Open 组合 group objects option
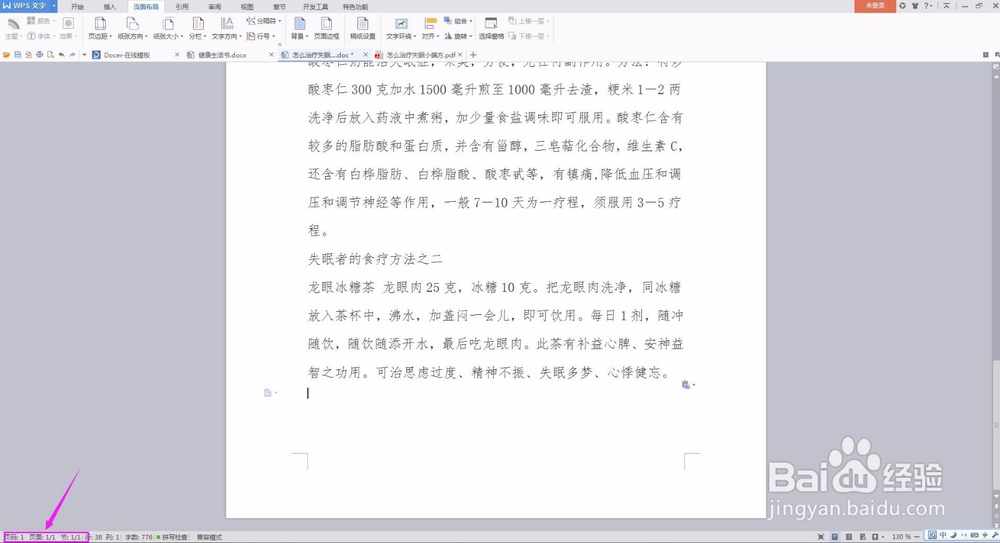This screenshot has height=543, width=1000. click(x=459, y=21)
